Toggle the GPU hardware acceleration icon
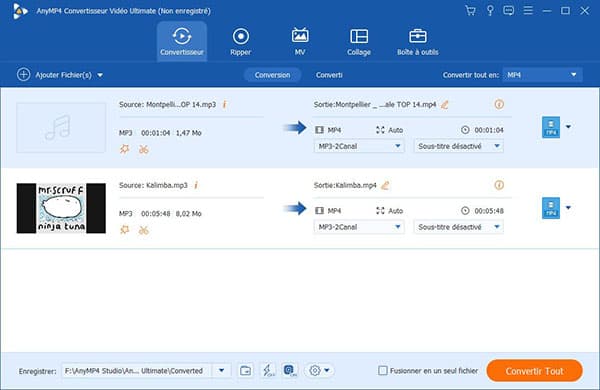The width and height of the screenshot is (600, 390). tap(290, 370)
